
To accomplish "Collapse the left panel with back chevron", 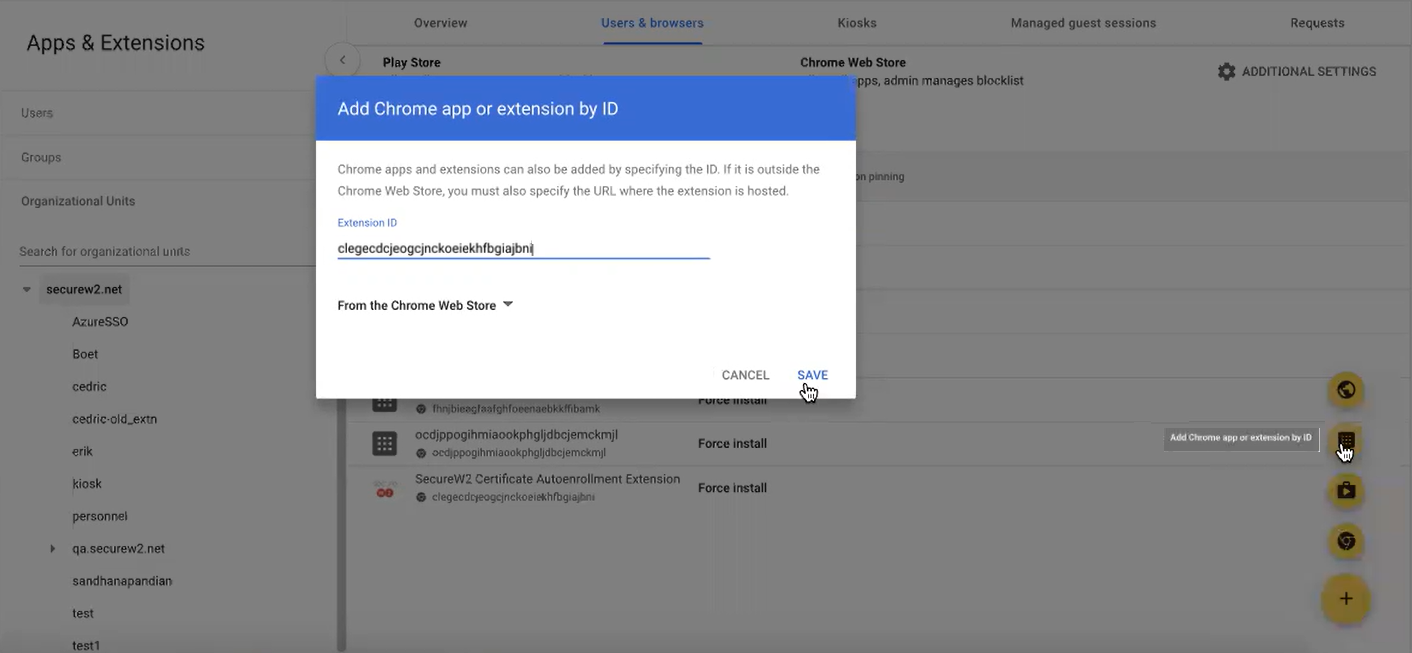I will point(342,60).
